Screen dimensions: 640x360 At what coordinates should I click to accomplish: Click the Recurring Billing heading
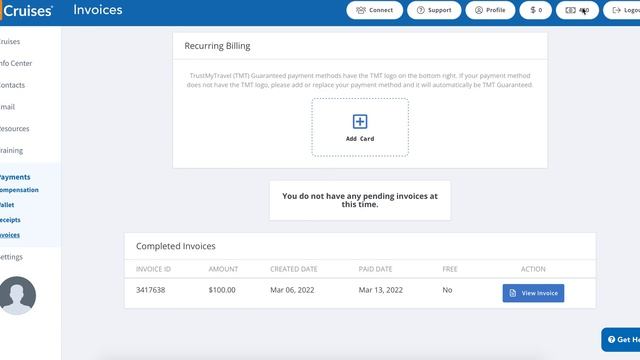coord(217,46)
